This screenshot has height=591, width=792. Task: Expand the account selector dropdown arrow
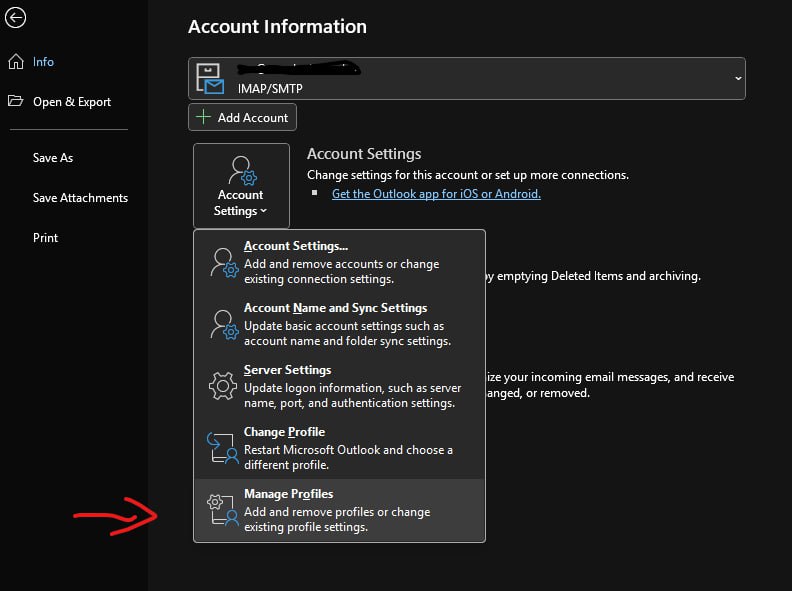738,78
